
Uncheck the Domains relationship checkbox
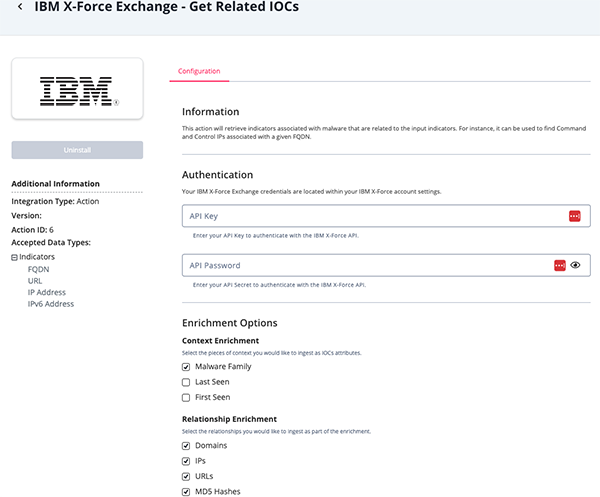pyautogui.click(x=186, y=446)
